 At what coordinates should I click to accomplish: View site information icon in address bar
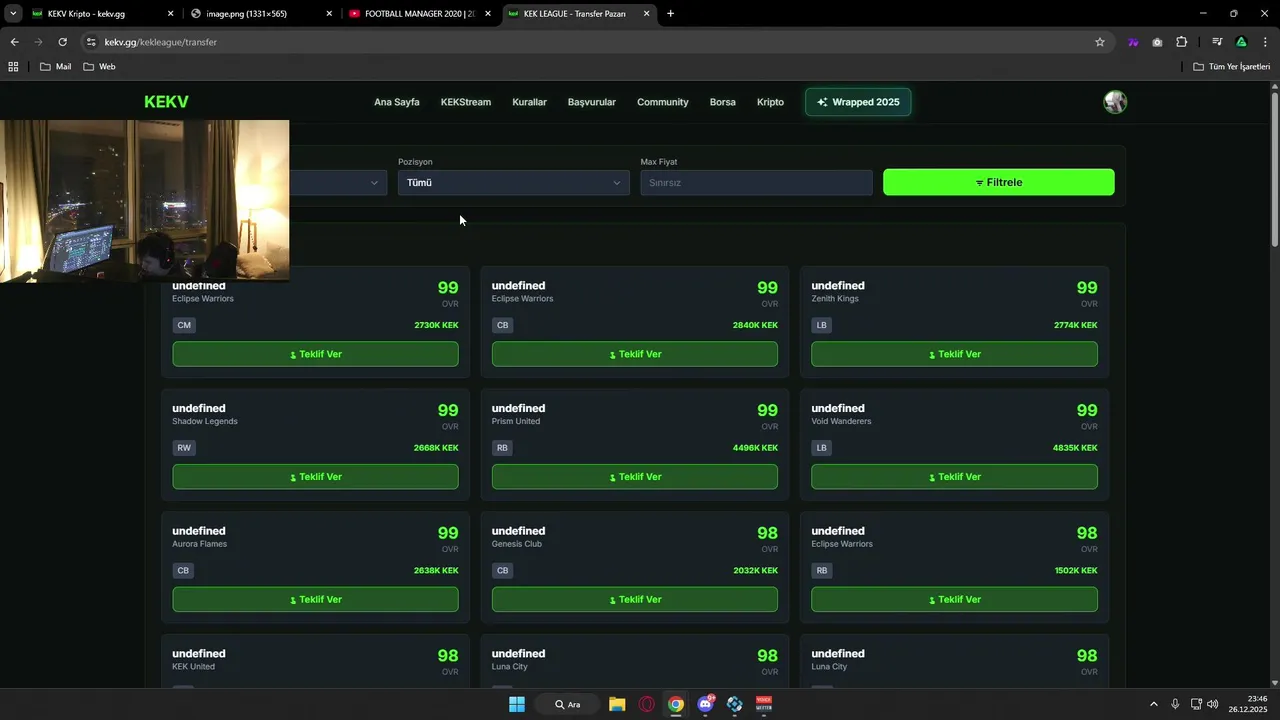pyautogui.click(x=91, y=42)
